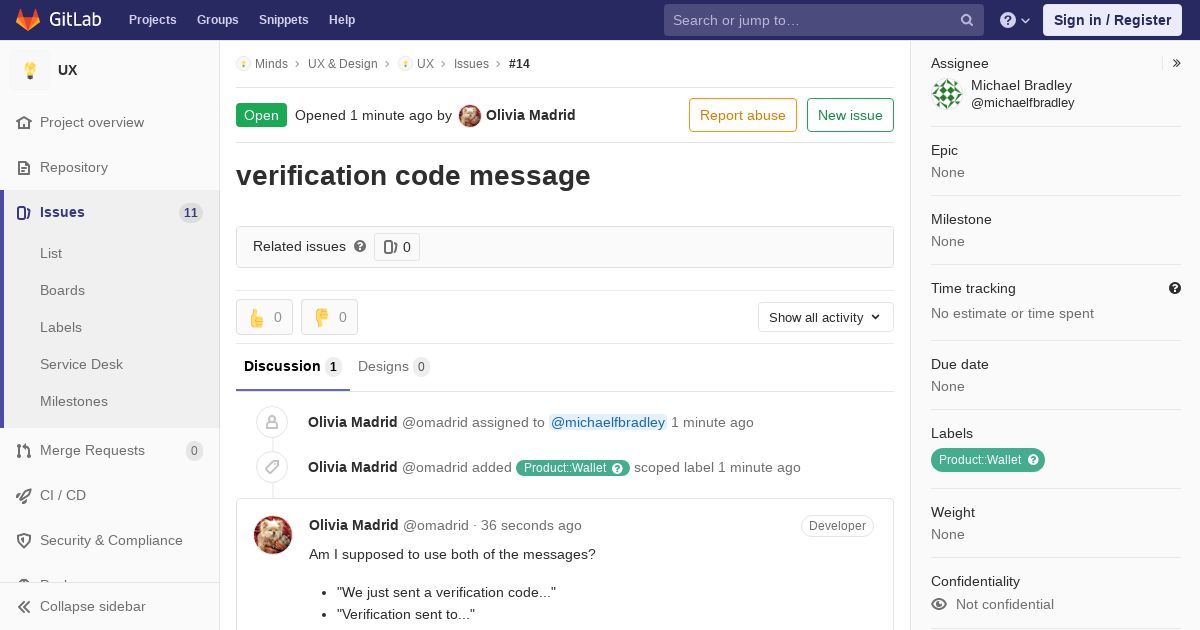Click the Product::Wallet label in activity feed
This screenshot has height=630, width=1200.
pos(573,467)
